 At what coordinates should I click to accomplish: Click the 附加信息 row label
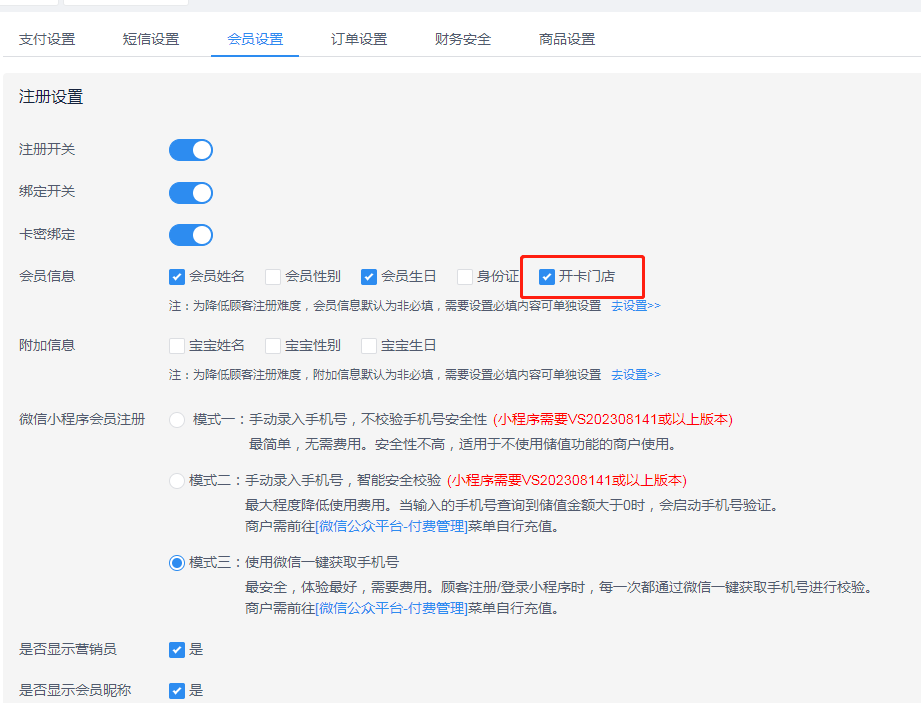[x=47, y=345]
